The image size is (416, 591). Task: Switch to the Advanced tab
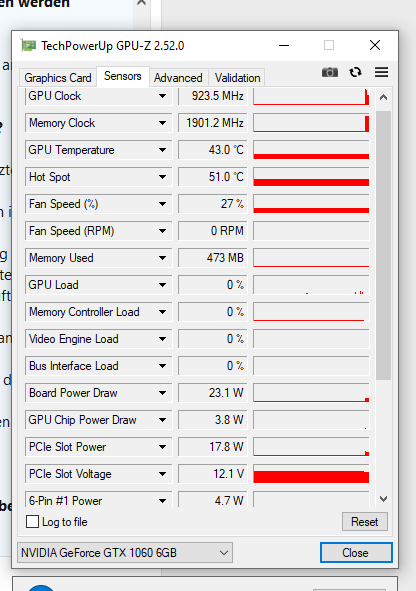[x=178, y=78]
